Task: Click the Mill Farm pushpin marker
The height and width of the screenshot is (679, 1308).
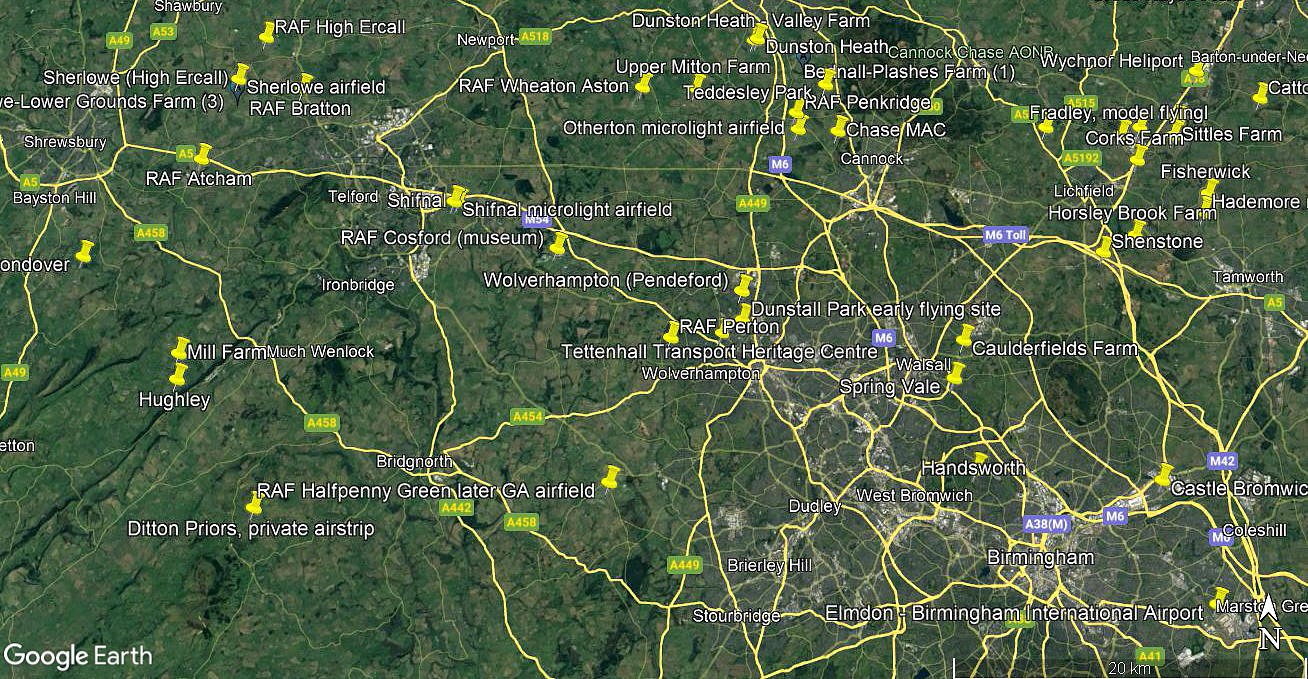Action: (180, 348)
